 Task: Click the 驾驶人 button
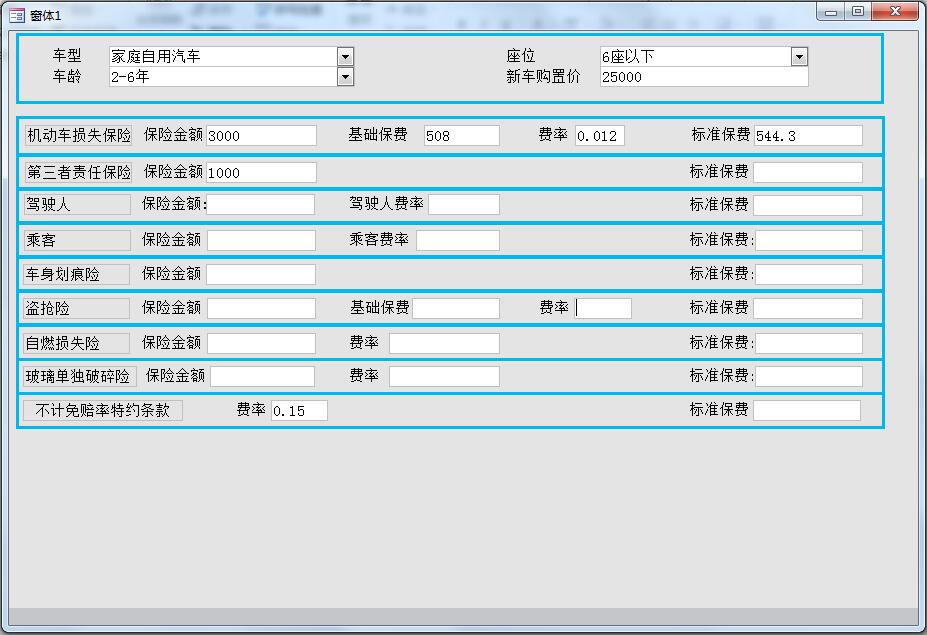(77, 205)
